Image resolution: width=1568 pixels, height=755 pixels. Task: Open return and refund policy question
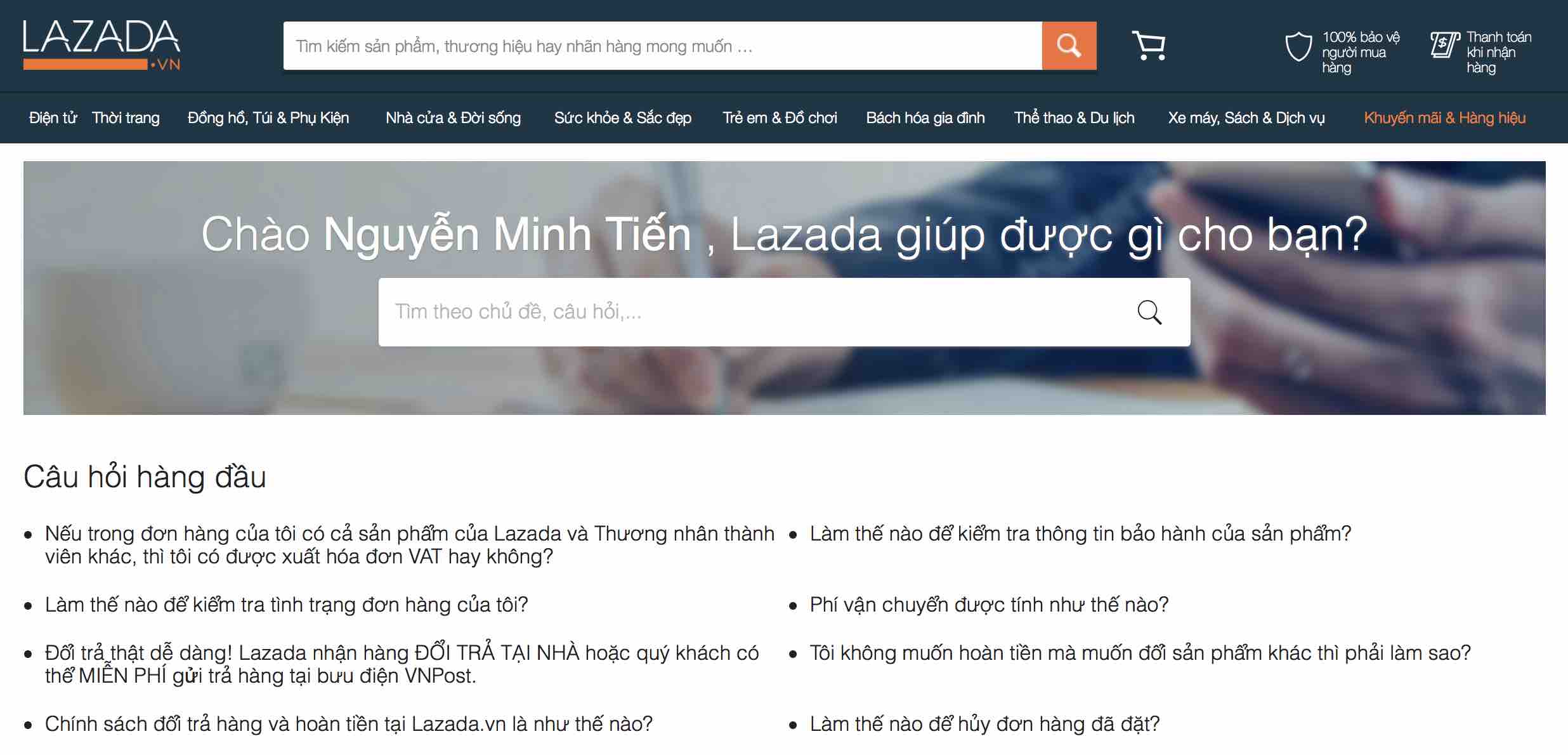click(x=348, y=724)
